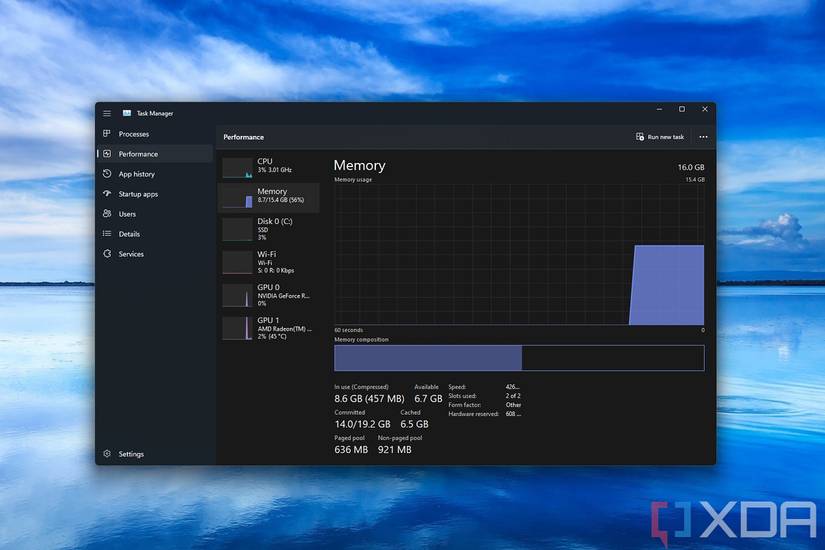Viewport: 825px width, 550px height.
Task: Click the 6.7 GB Available value
Action: [x=428, y=399]
